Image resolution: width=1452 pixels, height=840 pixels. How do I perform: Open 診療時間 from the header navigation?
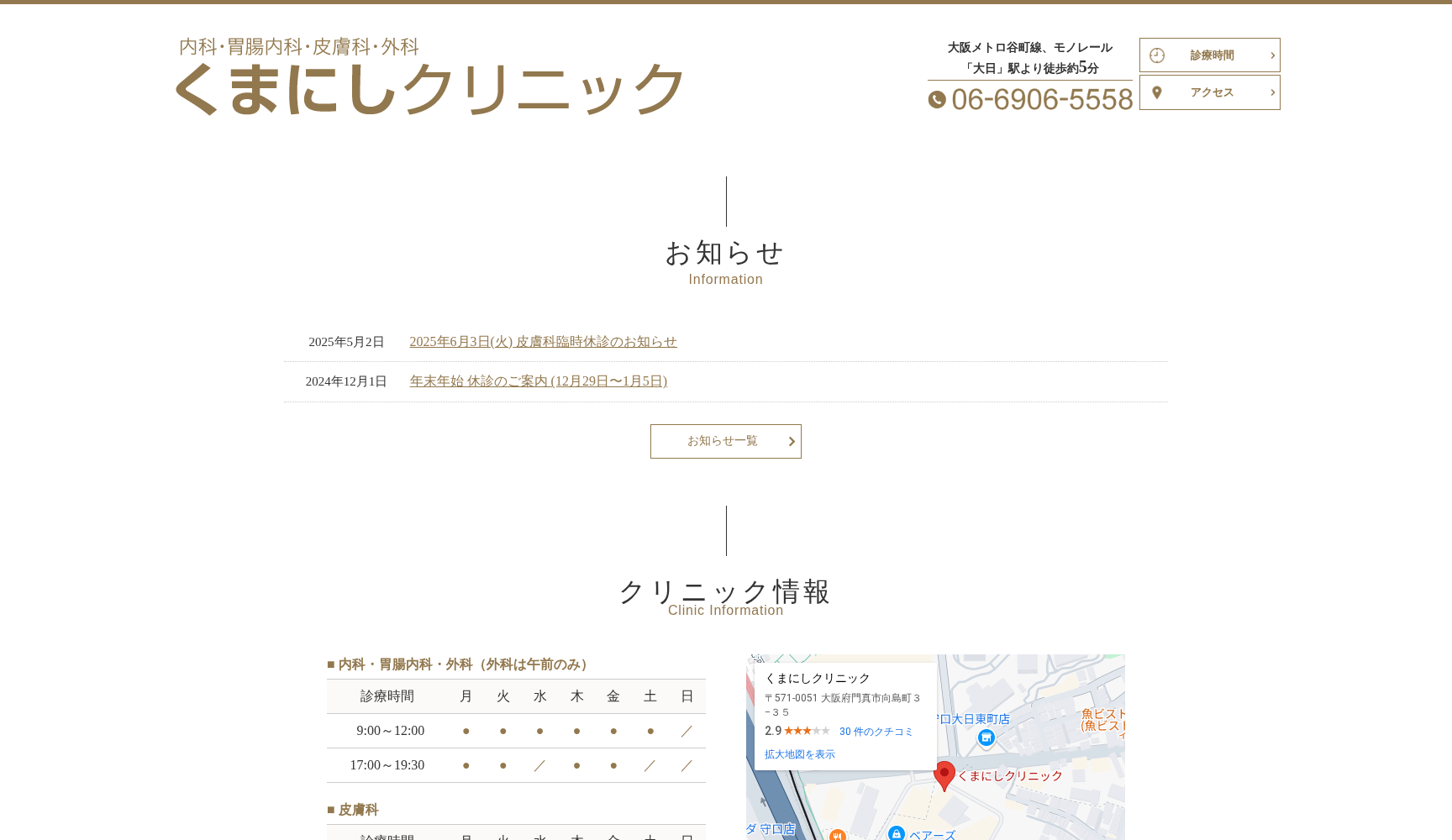(x=1211, y=55)
